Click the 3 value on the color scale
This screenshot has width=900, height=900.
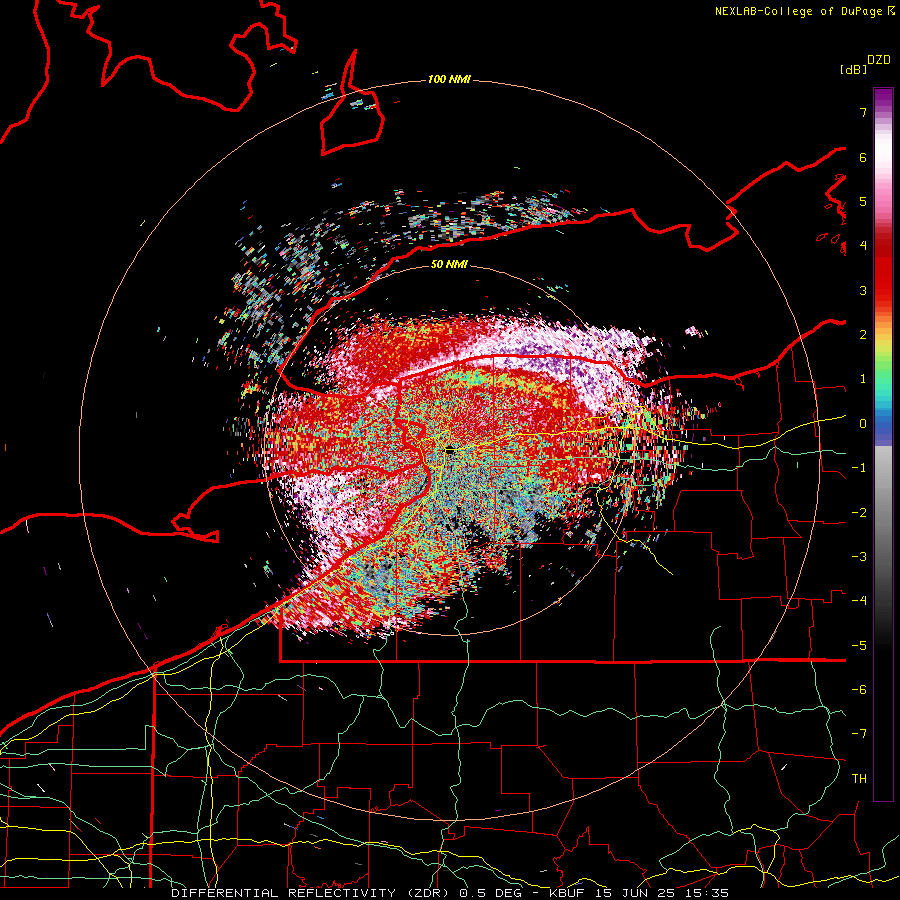pos(863,290)
